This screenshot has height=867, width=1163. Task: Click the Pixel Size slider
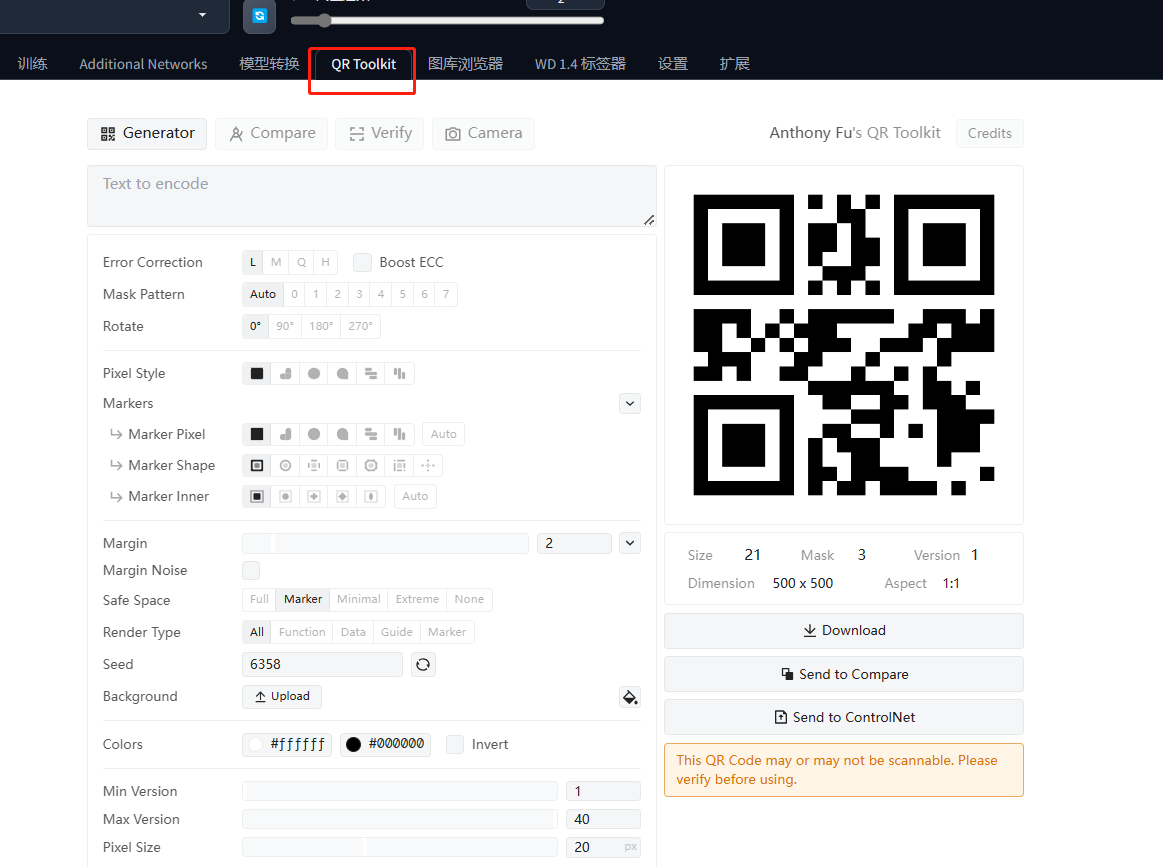400,847
